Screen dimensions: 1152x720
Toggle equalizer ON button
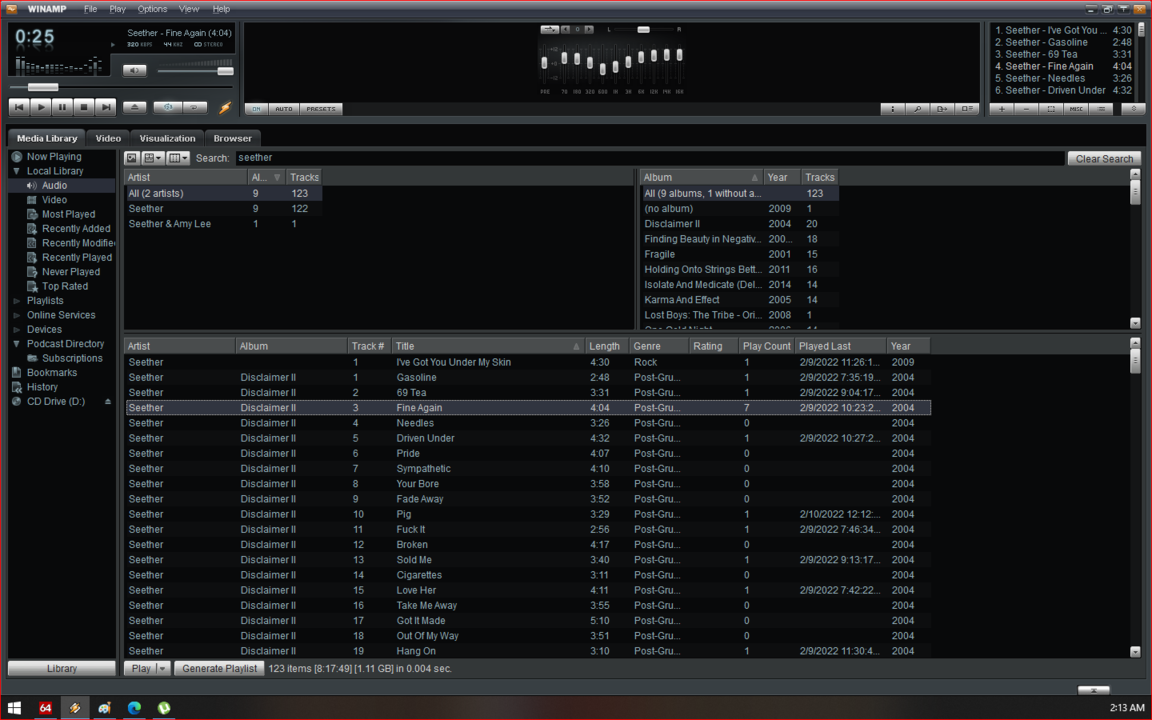click(x=256, y=109)
